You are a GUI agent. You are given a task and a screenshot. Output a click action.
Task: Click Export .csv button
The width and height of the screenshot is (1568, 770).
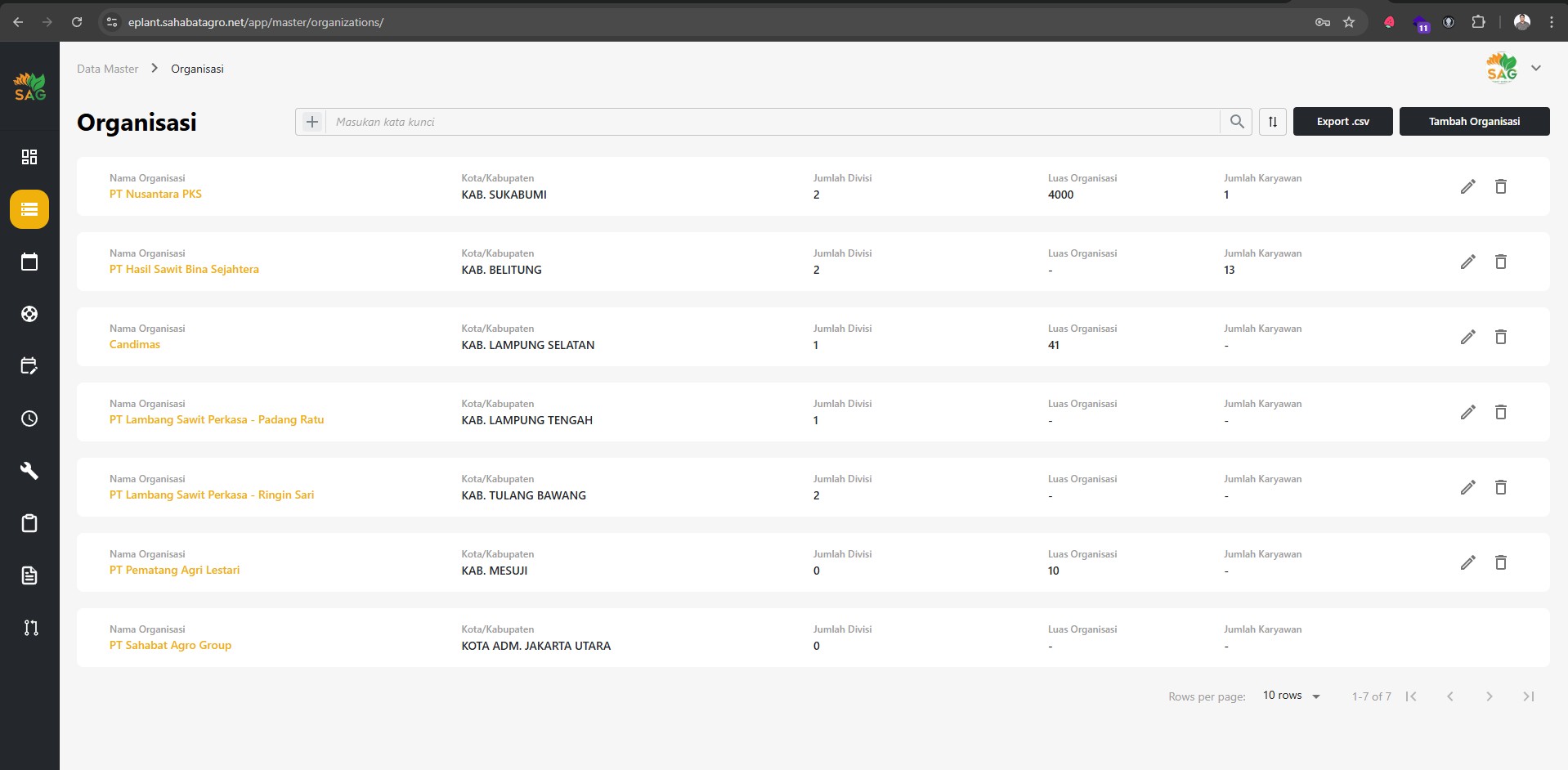pos(1342,122)
